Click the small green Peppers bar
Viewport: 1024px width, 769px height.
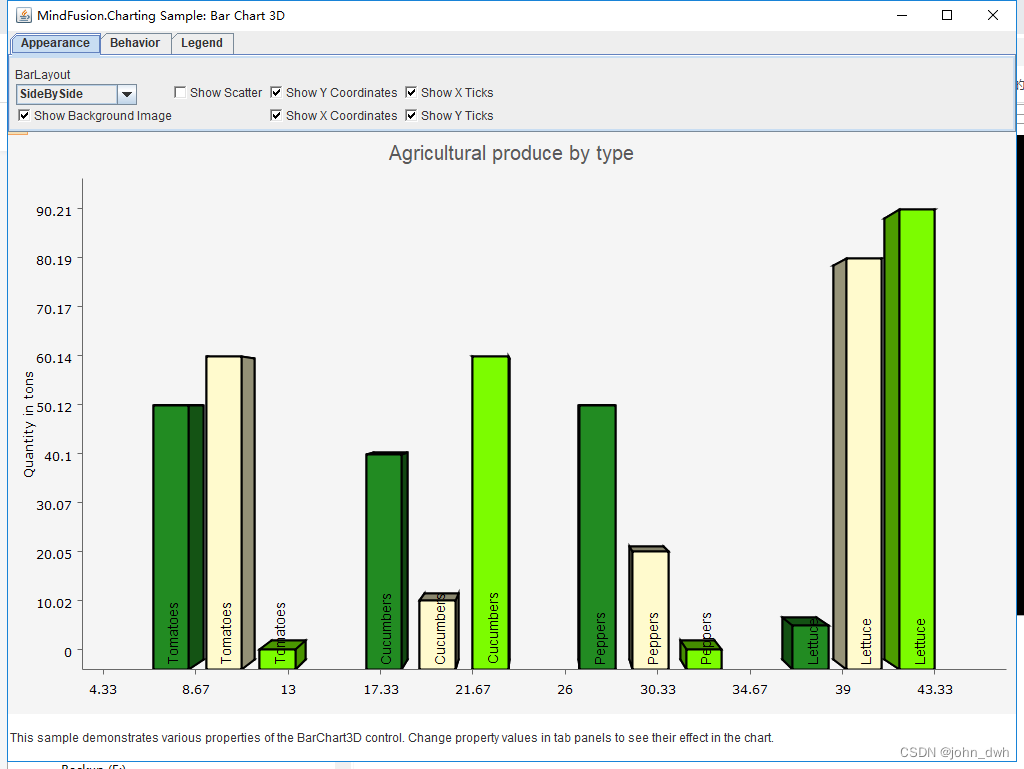700,653
